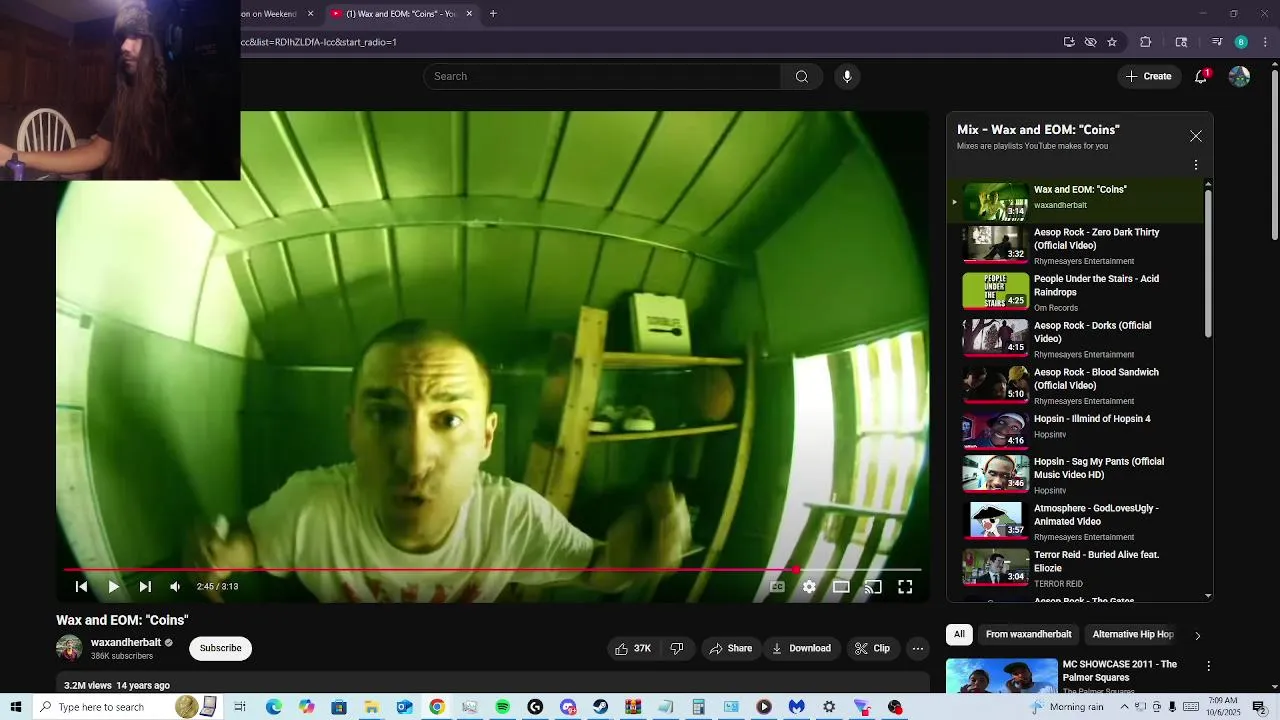Skip to the next video
The image size is (1280, 720).
pyautogui.click(x=145, y=587)
